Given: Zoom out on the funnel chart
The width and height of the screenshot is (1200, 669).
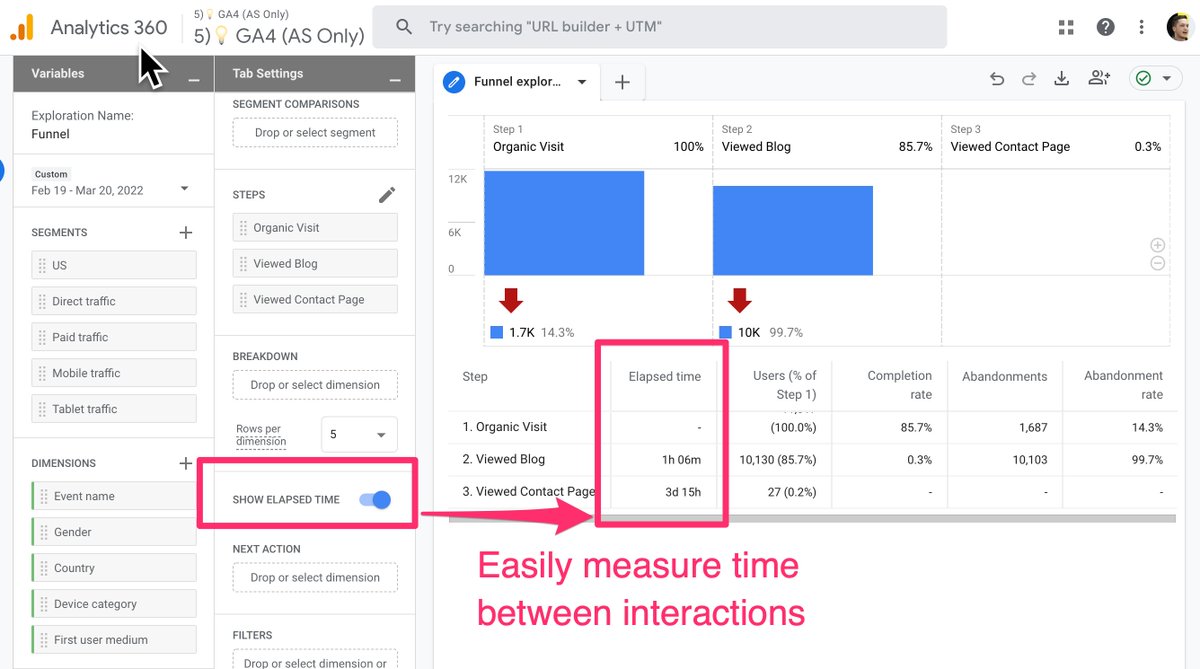Looking at the screenshot, I should click(x=1157, y=264).
